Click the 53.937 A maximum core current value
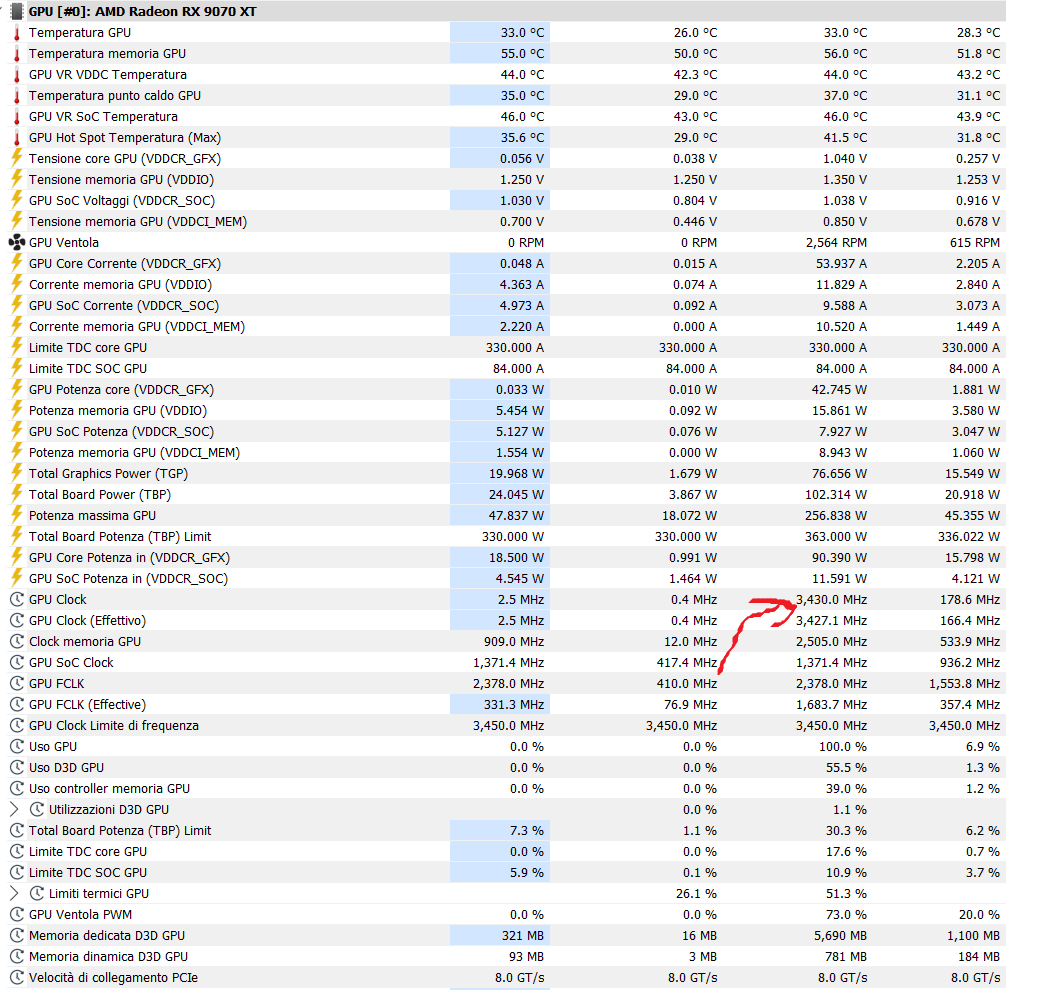Viewport: 1061px width, 990px height. click(841, 263)
